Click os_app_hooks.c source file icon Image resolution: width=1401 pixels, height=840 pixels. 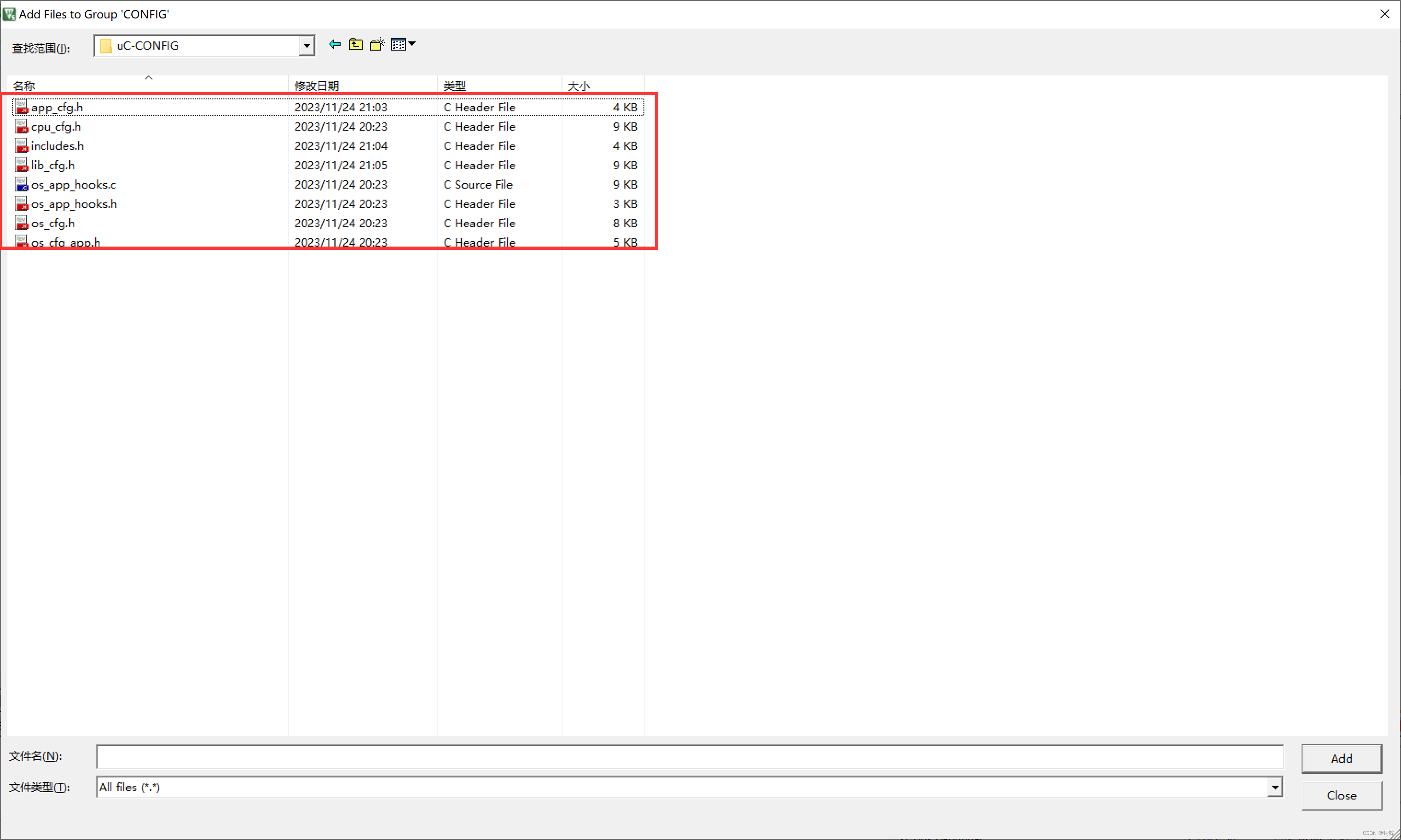22,184
